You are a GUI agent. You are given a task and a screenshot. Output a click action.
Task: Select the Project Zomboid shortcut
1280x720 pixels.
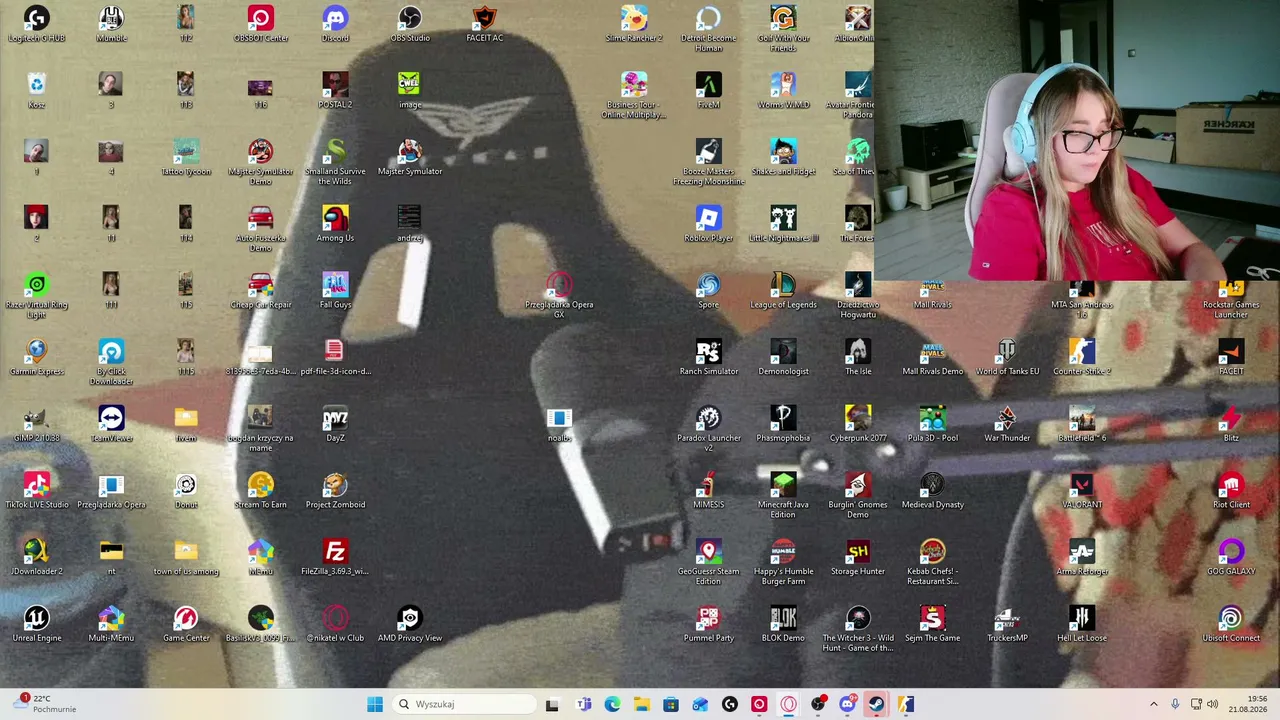(x=335, y=491)
